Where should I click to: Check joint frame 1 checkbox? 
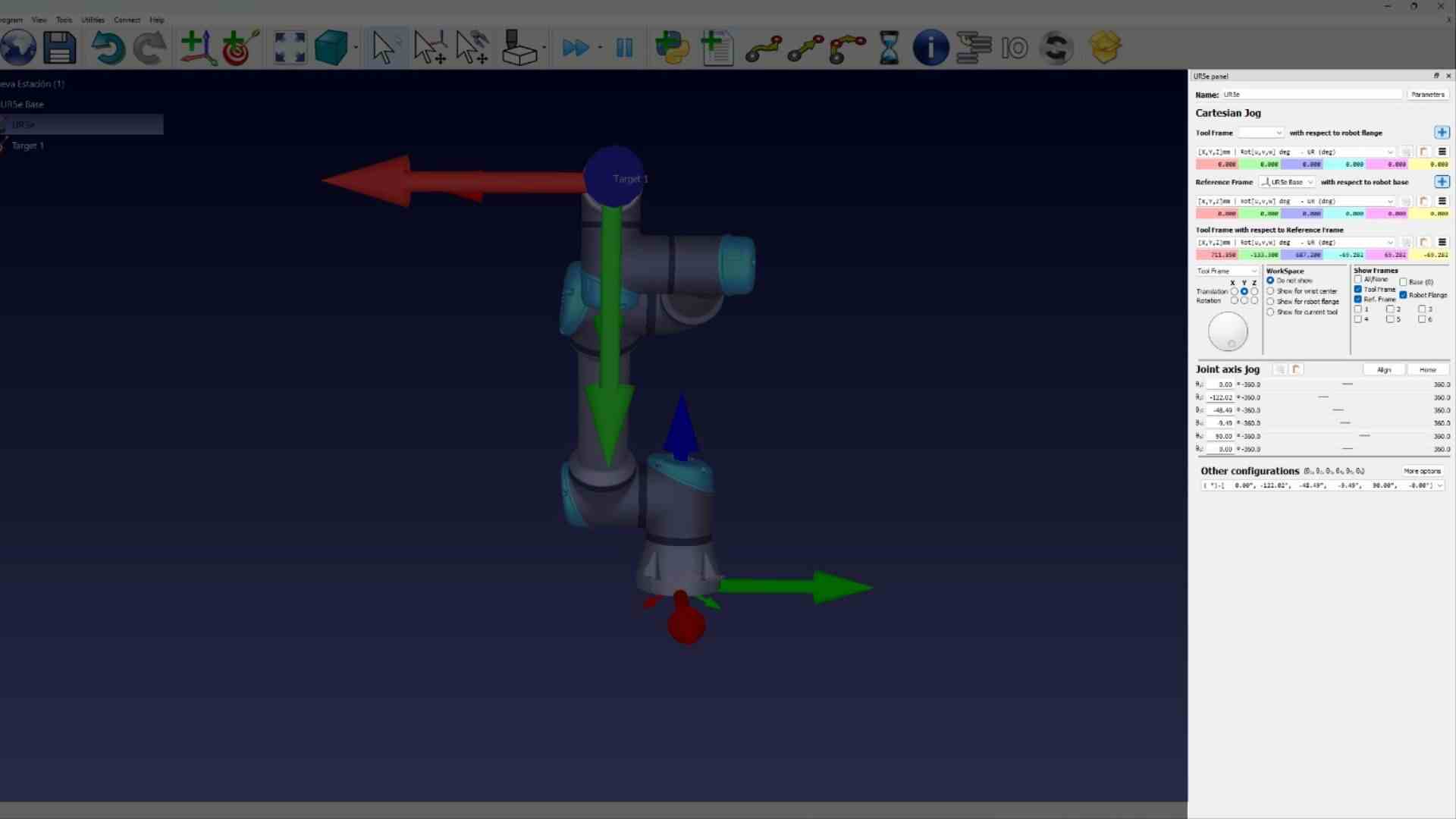tap(1358, 309)
